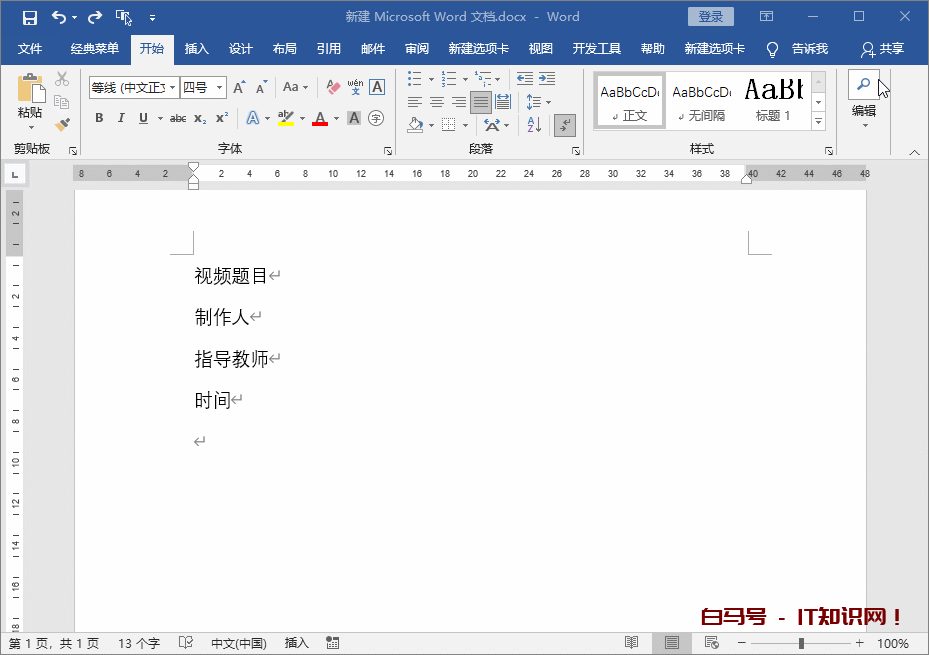Open the font color dropdown arrow

click(x=334, y=118)
